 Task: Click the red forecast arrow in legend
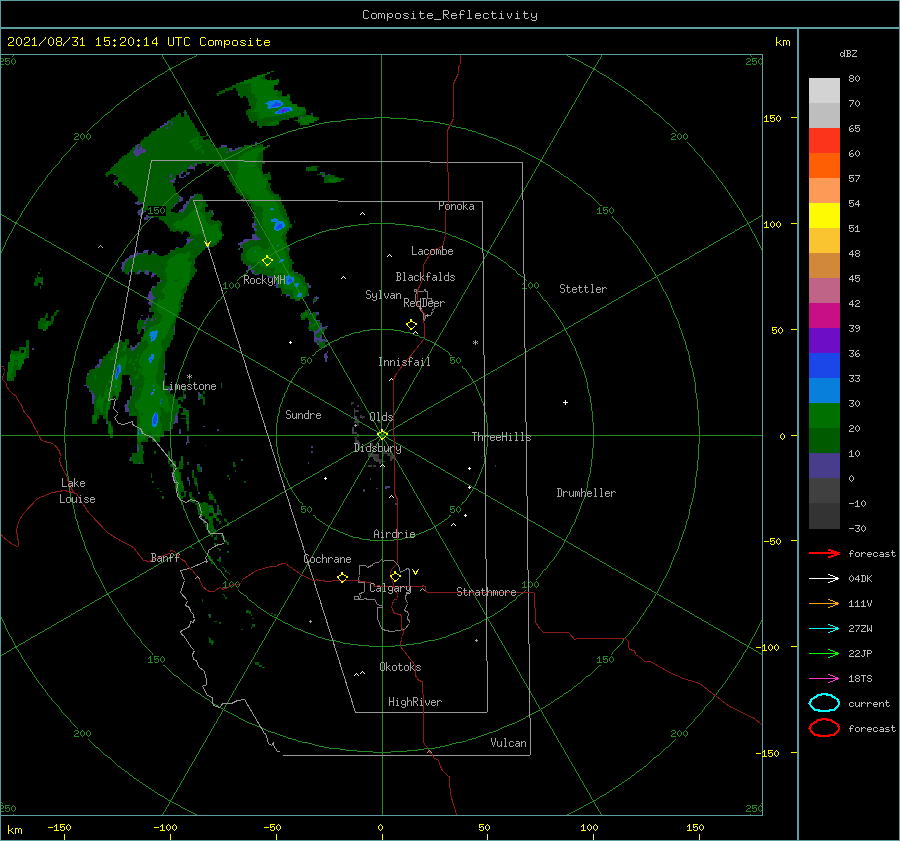(824, 553)
